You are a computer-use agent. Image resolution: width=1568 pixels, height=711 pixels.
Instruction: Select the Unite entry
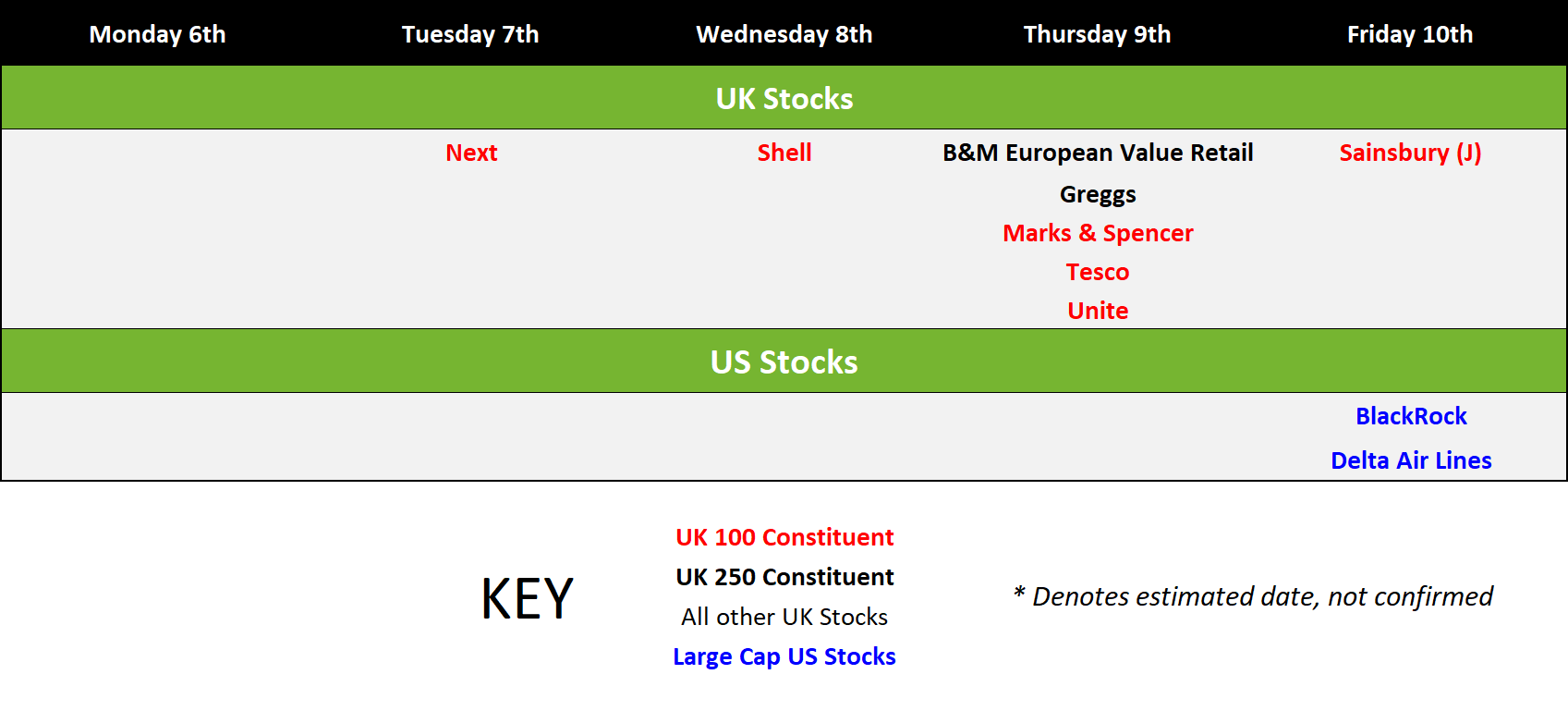[x=1098, y=311]
